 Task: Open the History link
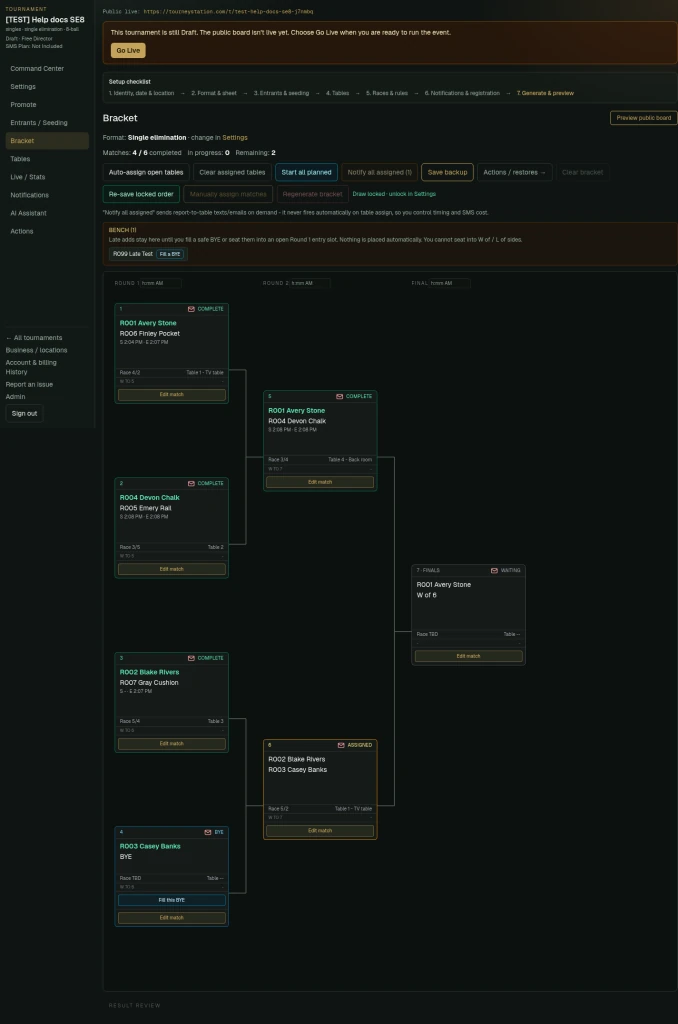(x=16, y=372)
